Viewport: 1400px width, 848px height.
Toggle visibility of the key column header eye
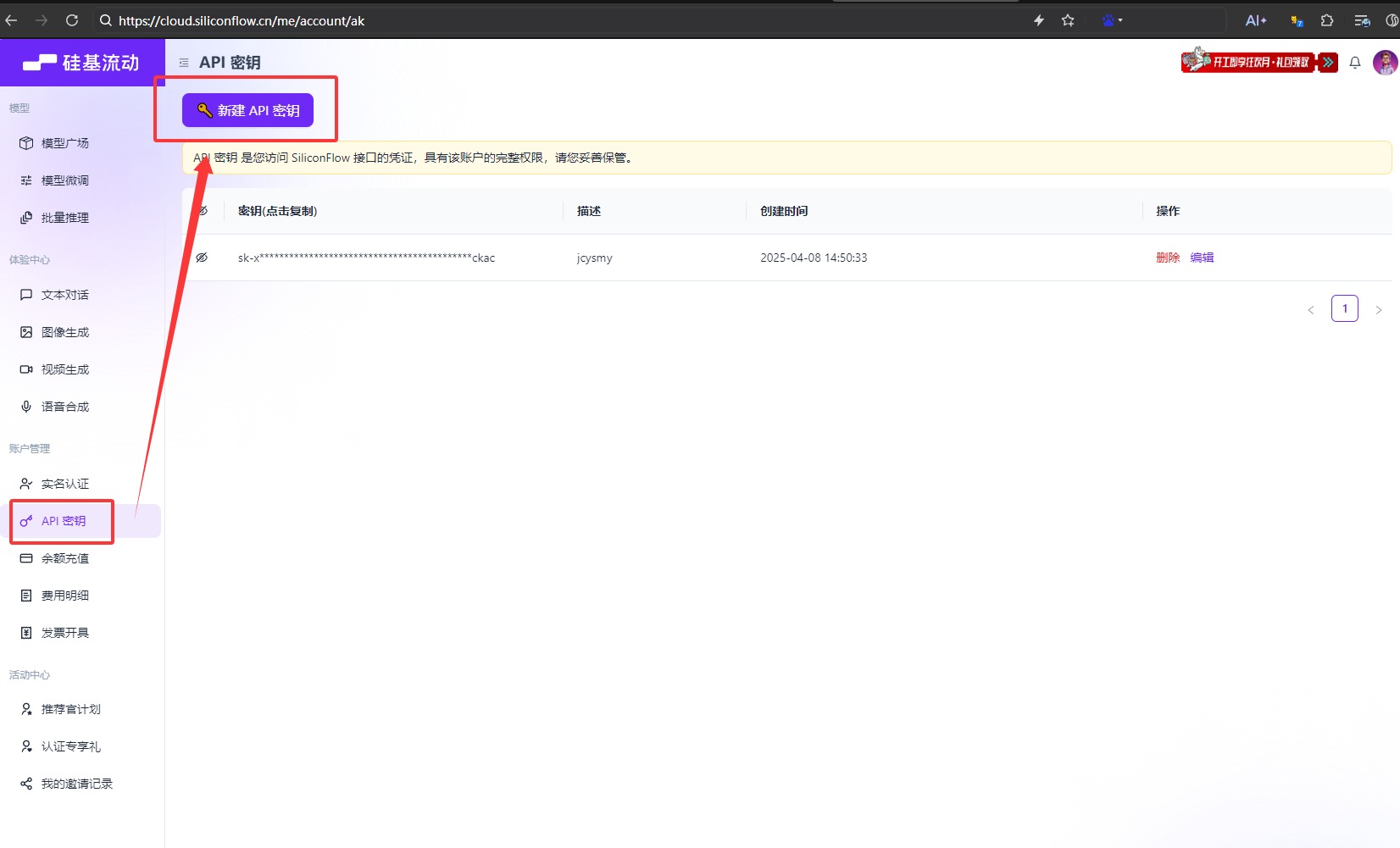(202, 210)
